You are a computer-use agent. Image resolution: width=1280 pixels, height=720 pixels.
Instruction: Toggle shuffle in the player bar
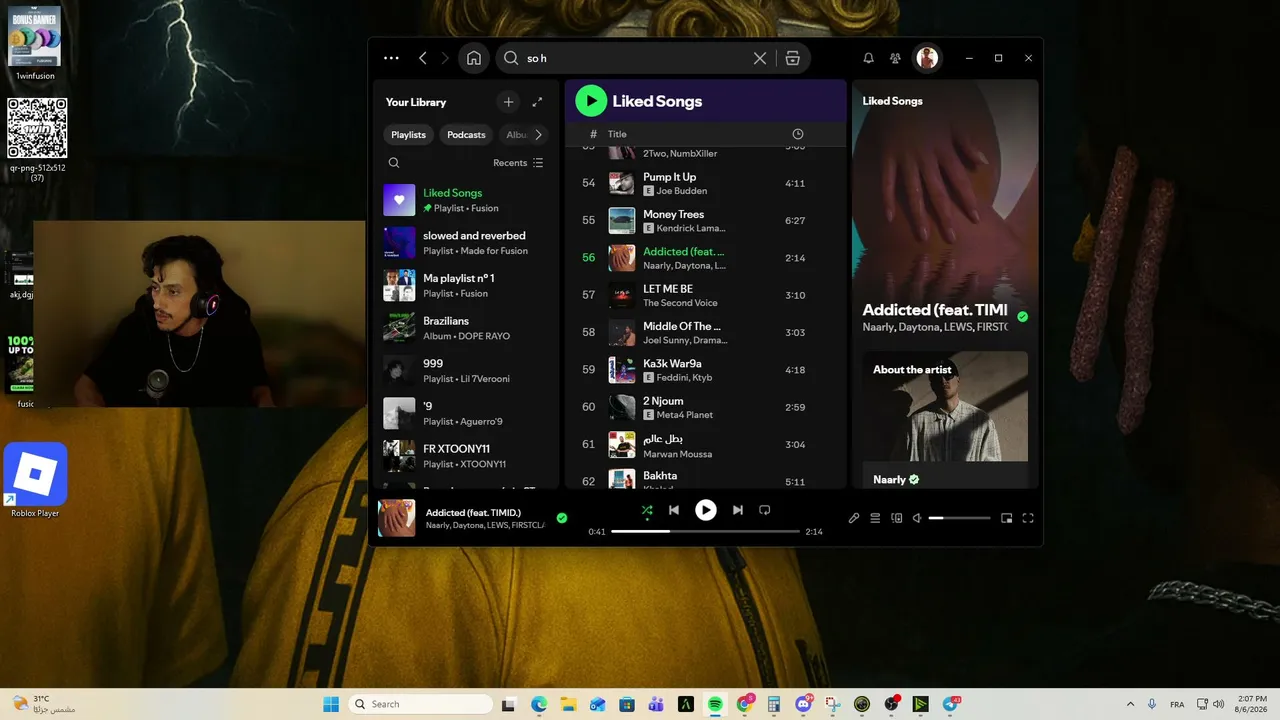647,510
